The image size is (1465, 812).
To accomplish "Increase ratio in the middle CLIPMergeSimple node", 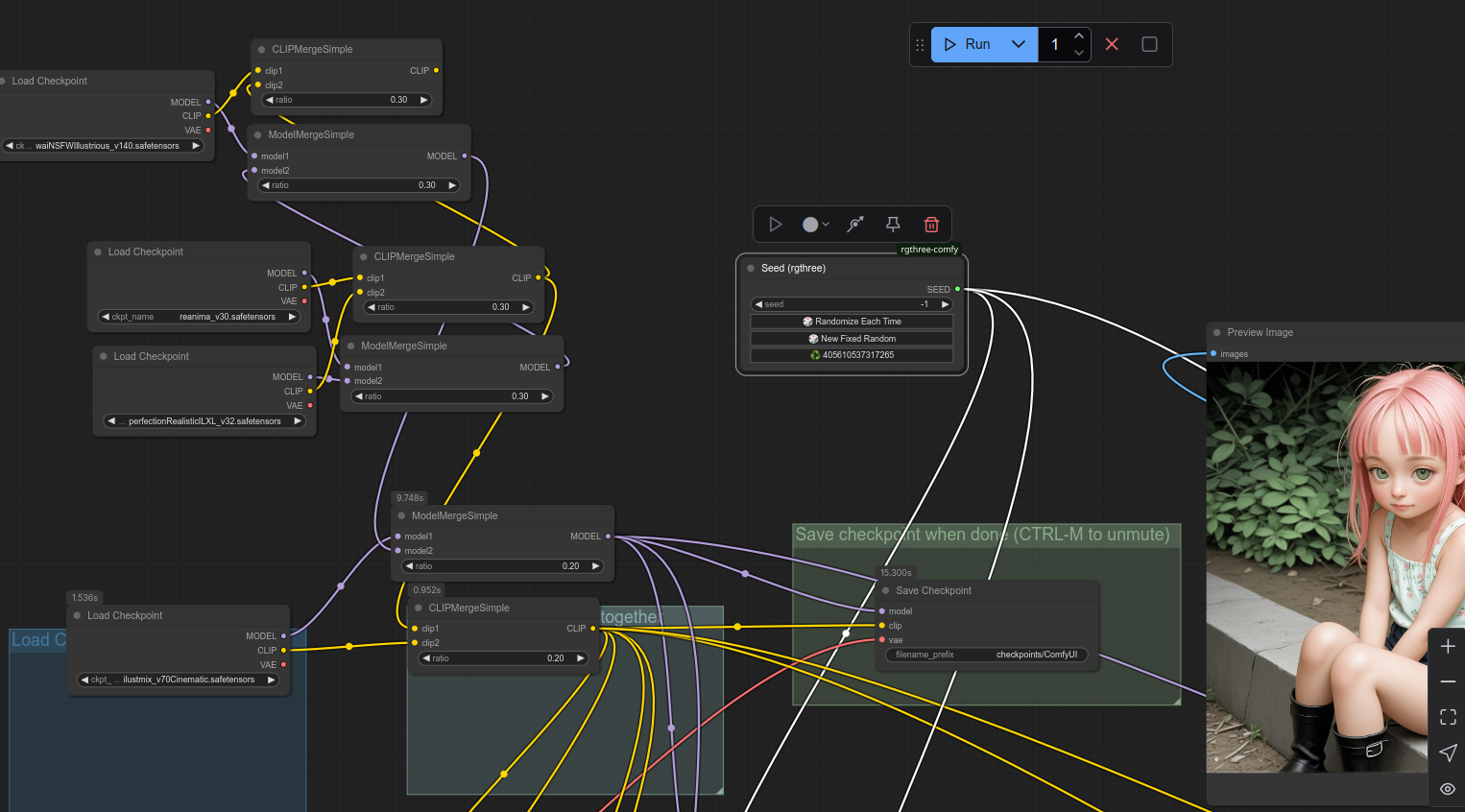I will point(526,307).
